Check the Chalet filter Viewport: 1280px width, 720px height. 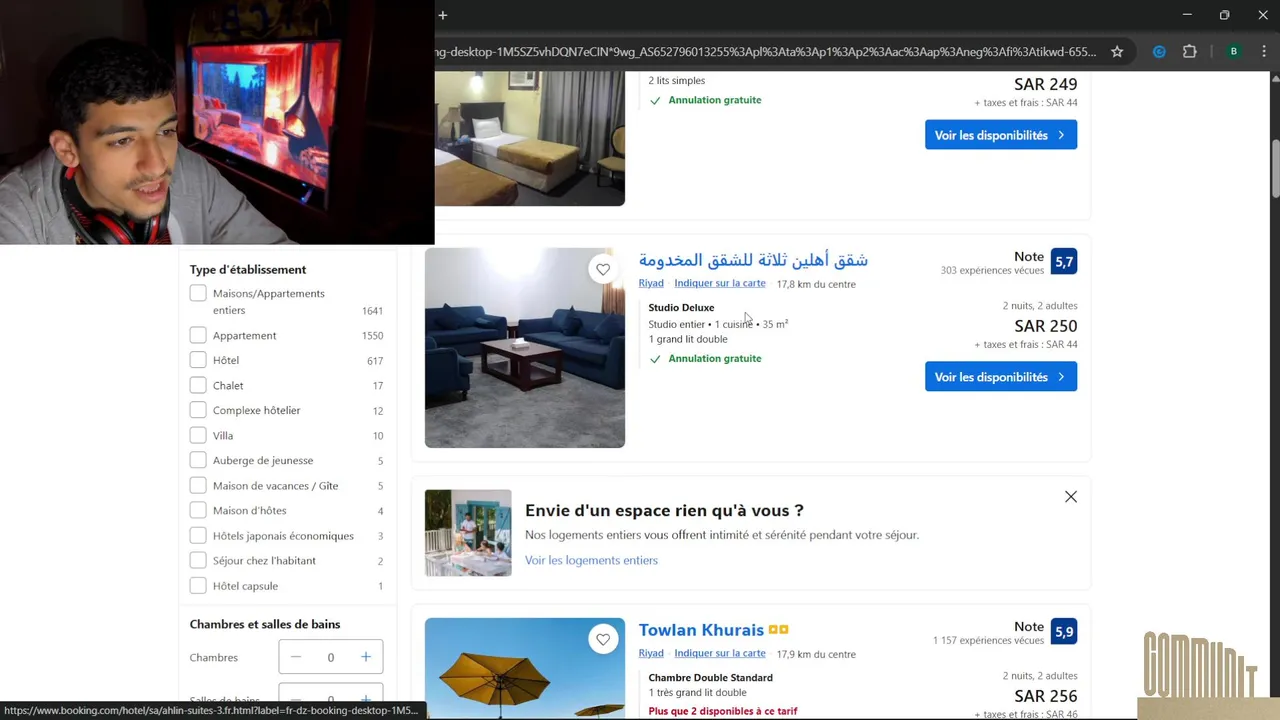(198, 385)
